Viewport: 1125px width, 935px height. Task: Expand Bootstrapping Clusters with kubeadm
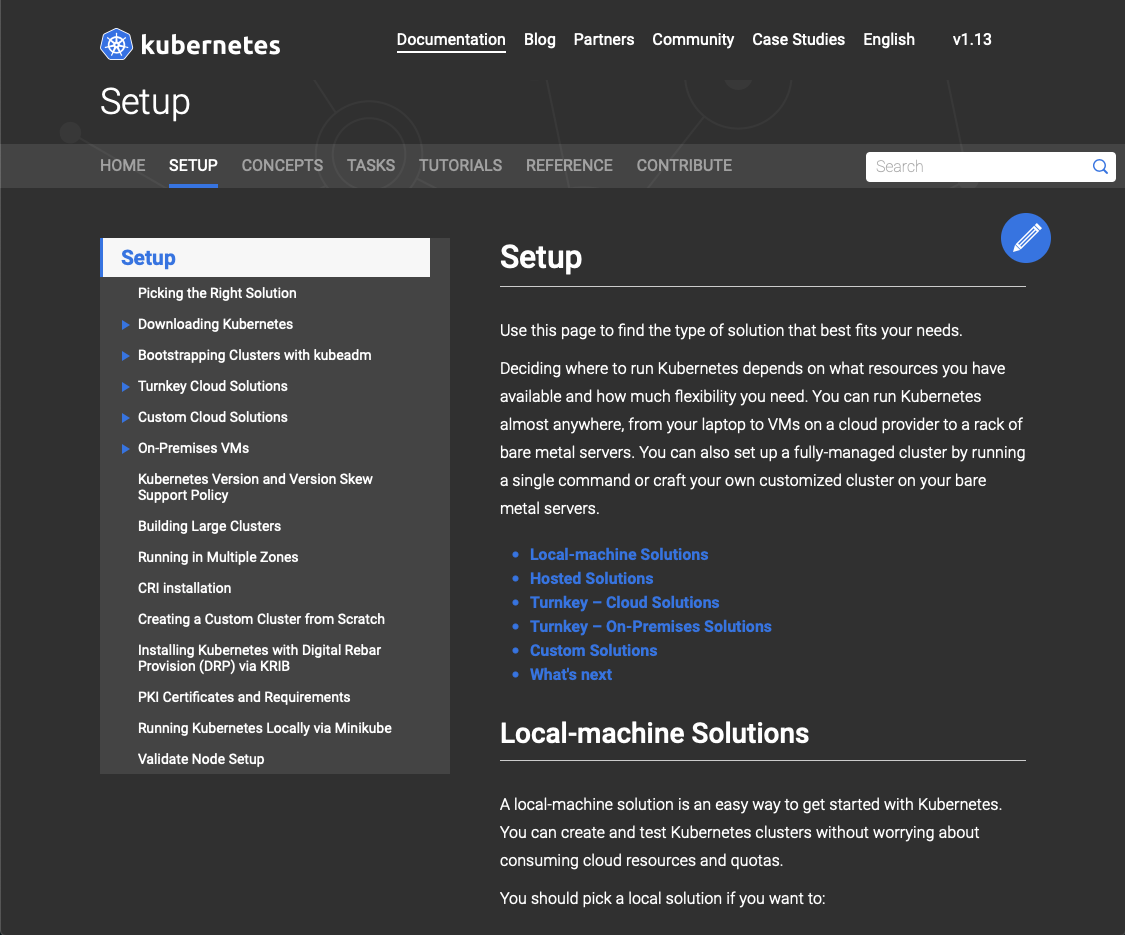click(125, 355)
